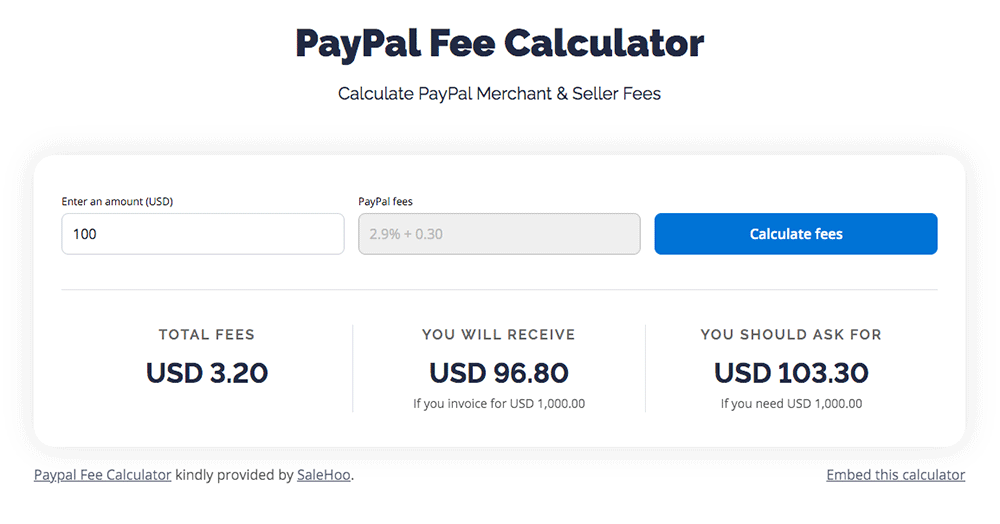Click the USD 3.20 total fees value

pos(207,373)
